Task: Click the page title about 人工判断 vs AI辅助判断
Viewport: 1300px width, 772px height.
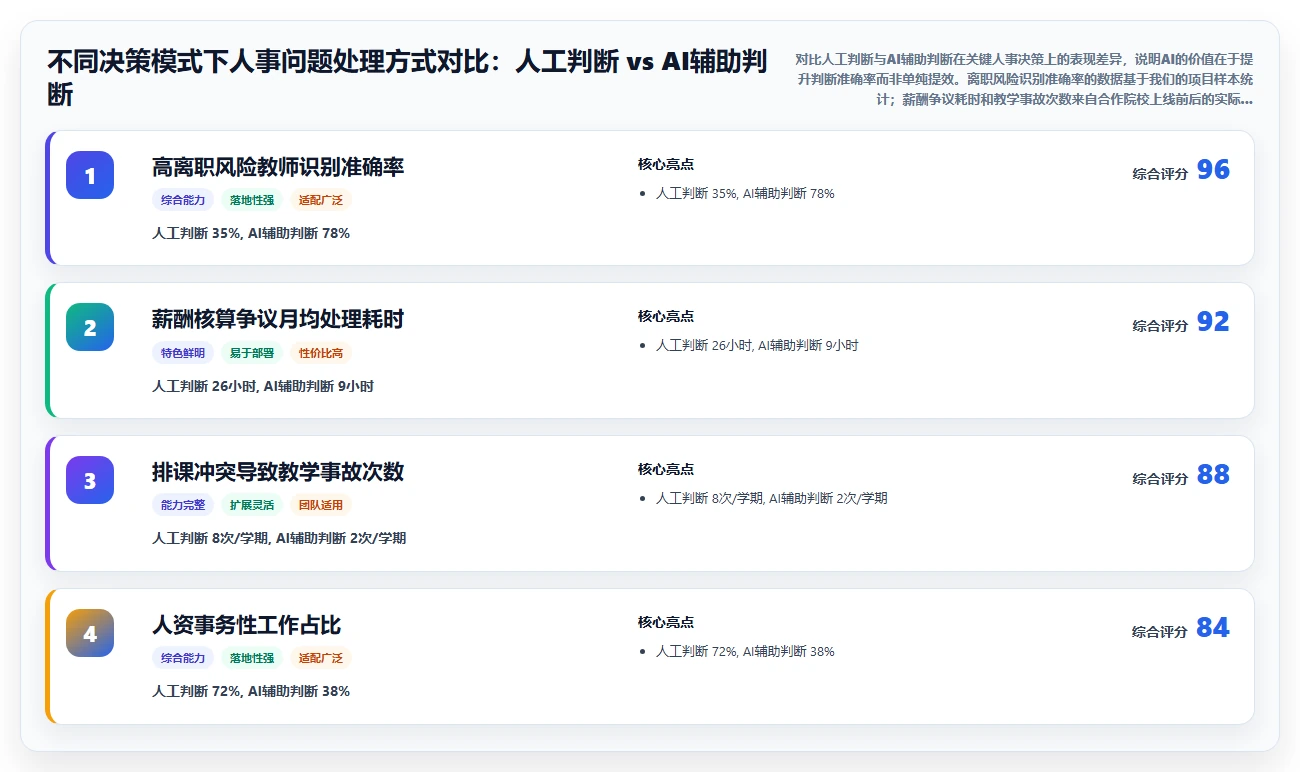Action: (408, 78)
